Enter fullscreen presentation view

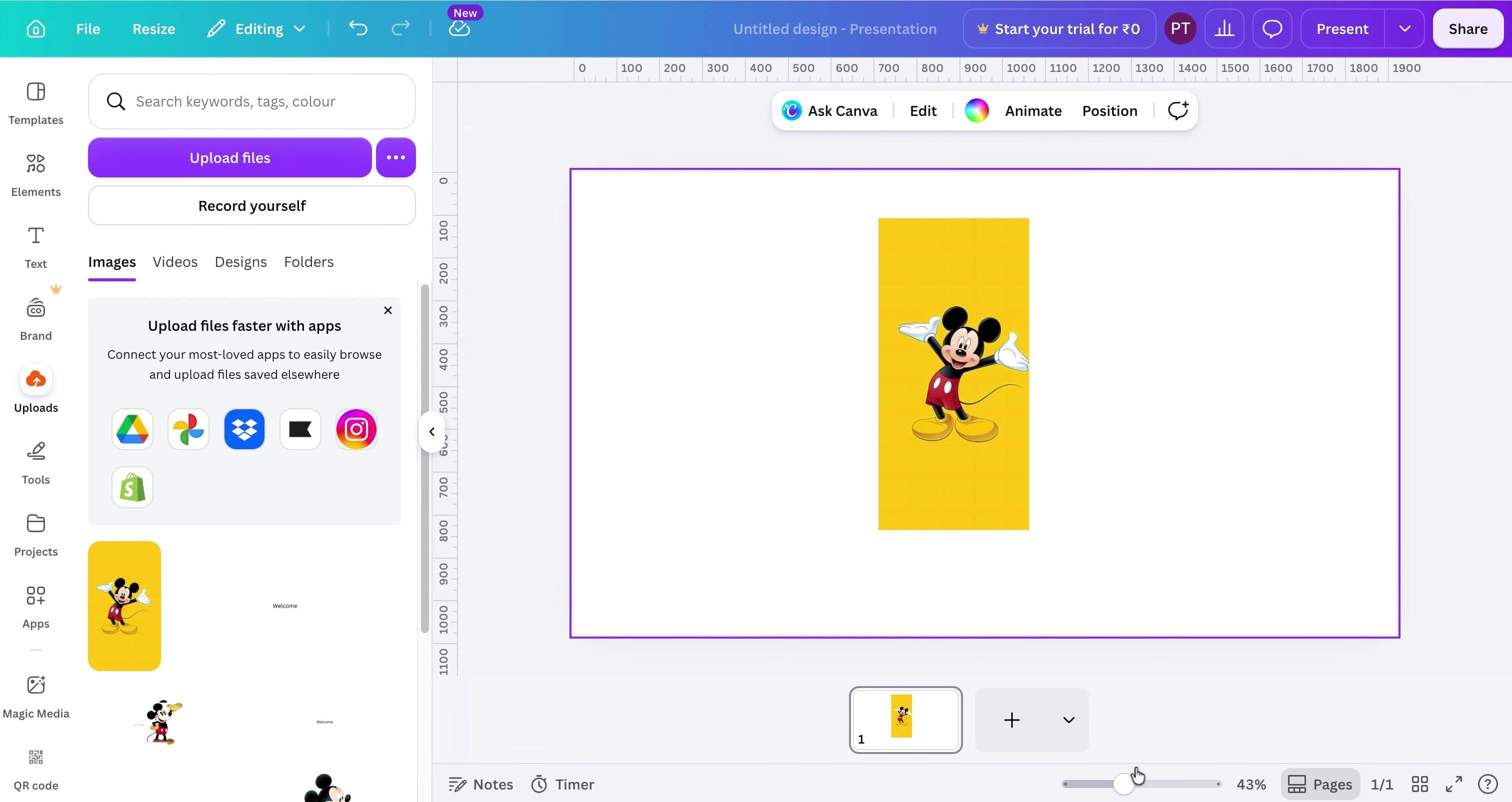pyautogui.click(x=1453, y=784)
